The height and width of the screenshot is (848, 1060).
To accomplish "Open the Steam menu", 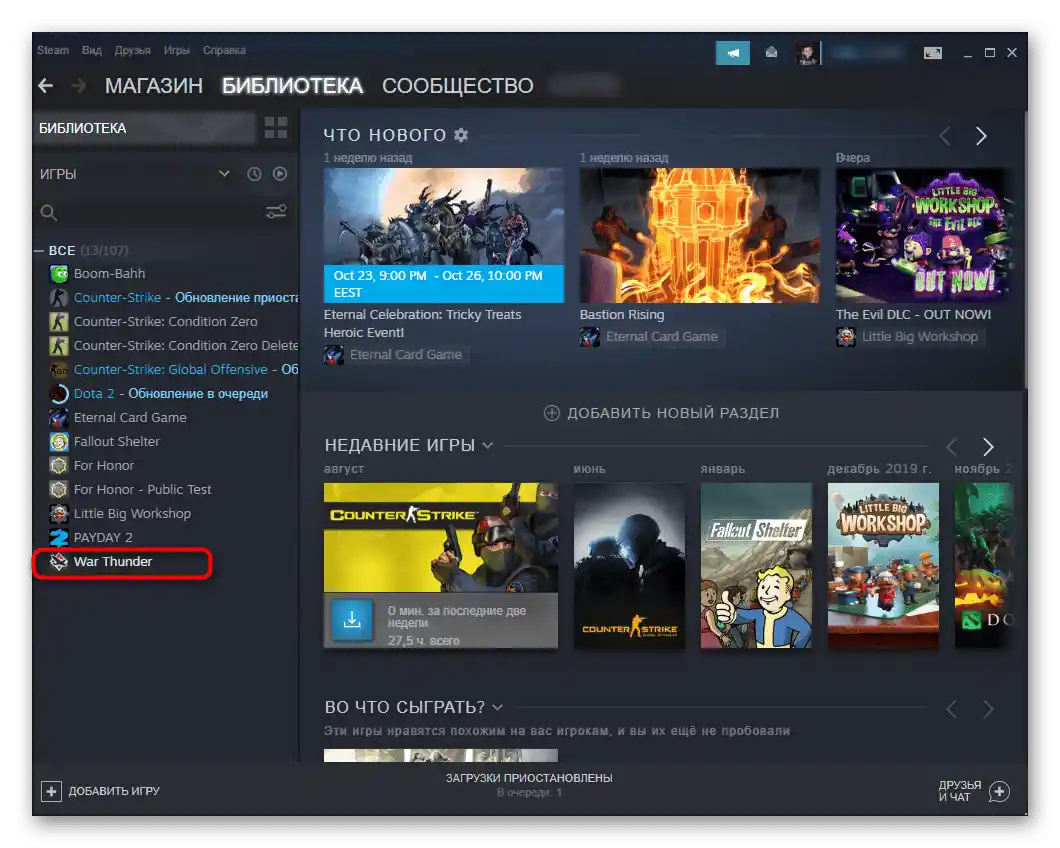I will [53, 50].
